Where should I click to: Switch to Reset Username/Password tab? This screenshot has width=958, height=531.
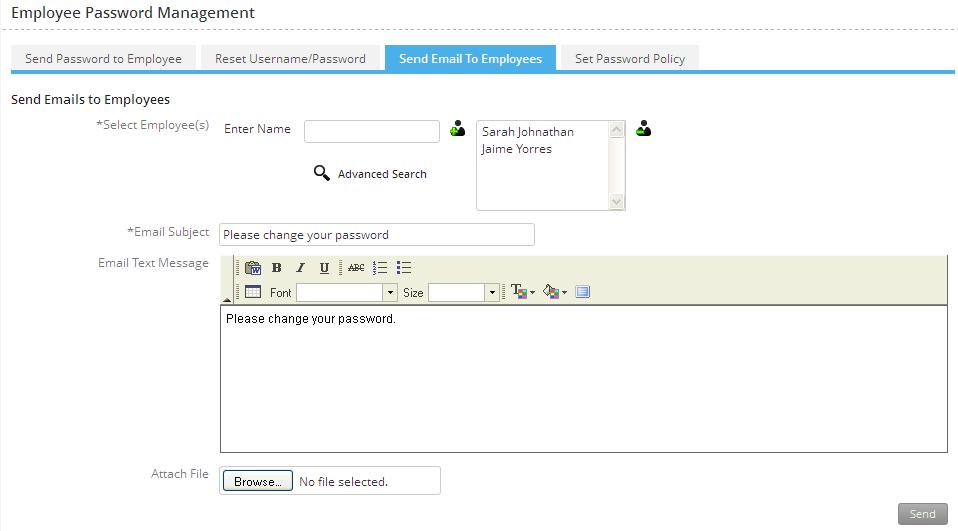point(290,59)
